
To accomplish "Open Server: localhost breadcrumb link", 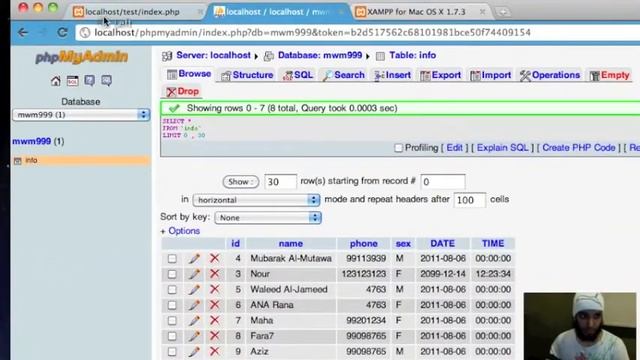I will click(213, 55).
